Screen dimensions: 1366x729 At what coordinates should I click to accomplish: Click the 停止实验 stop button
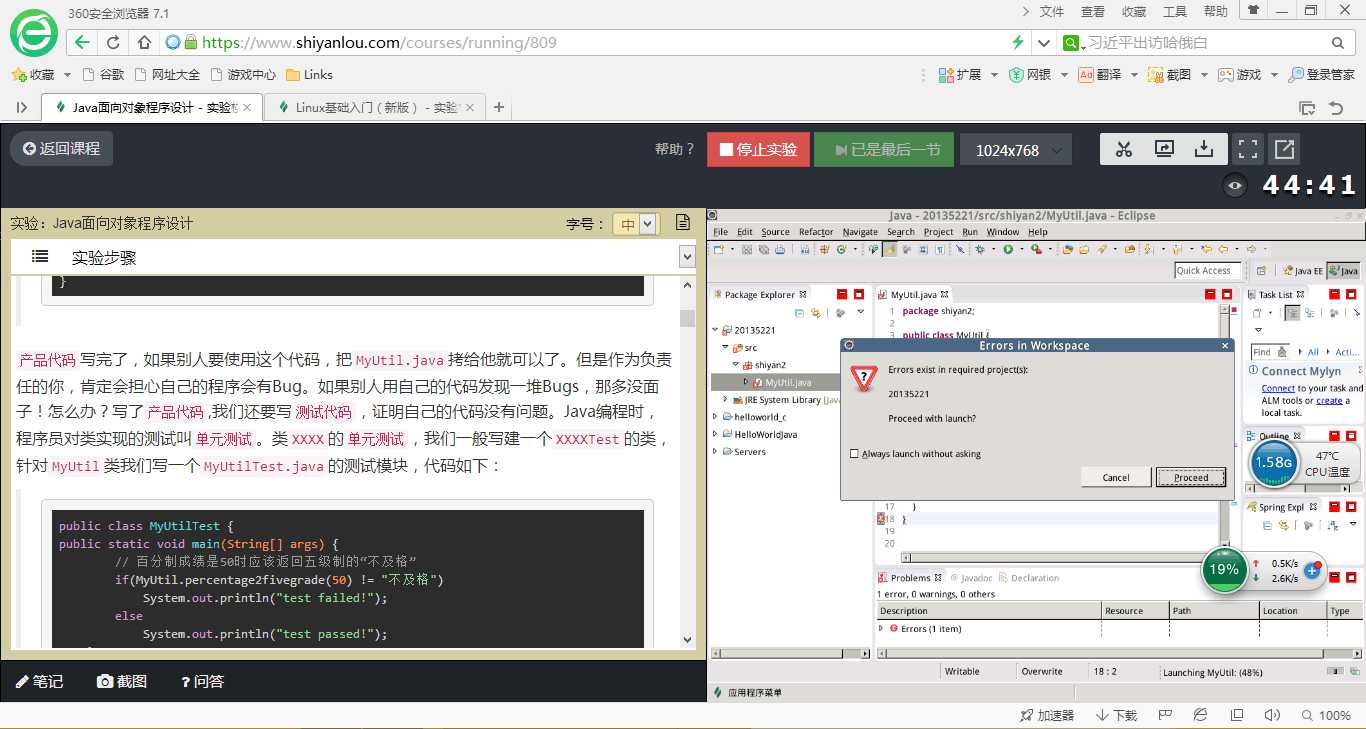tap(757, 150)
